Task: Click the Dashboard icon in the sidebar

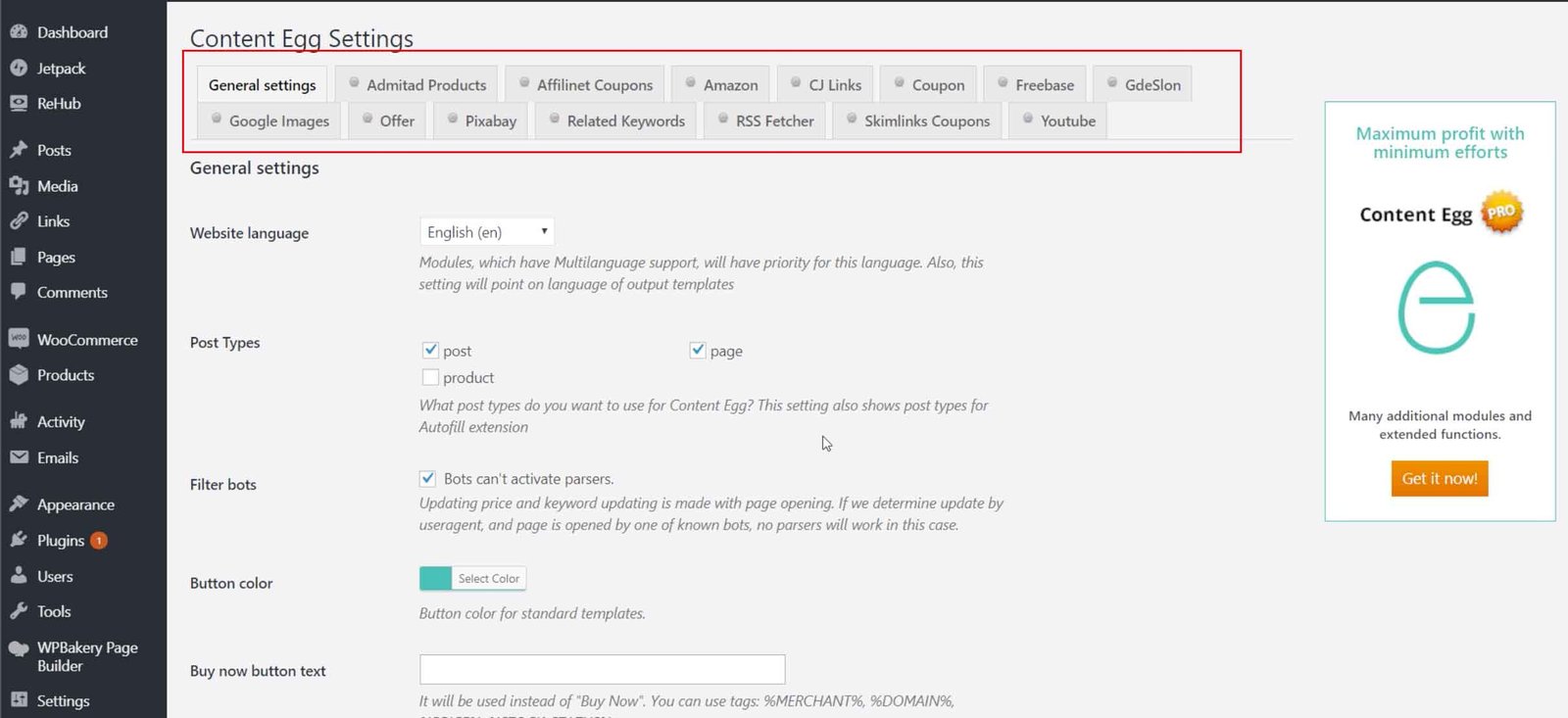Action: [19, 32]
